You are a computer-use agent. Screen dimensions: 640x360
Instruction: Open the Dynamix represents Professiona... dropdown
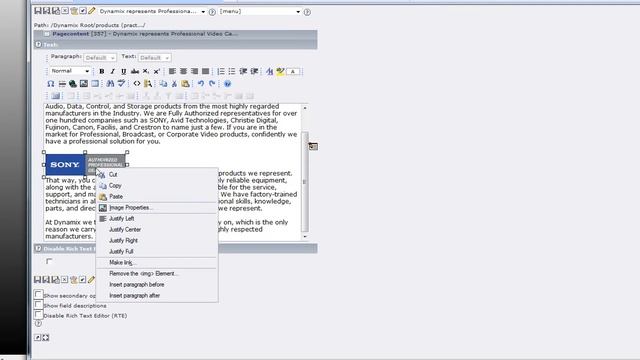[x=152, y=11]
